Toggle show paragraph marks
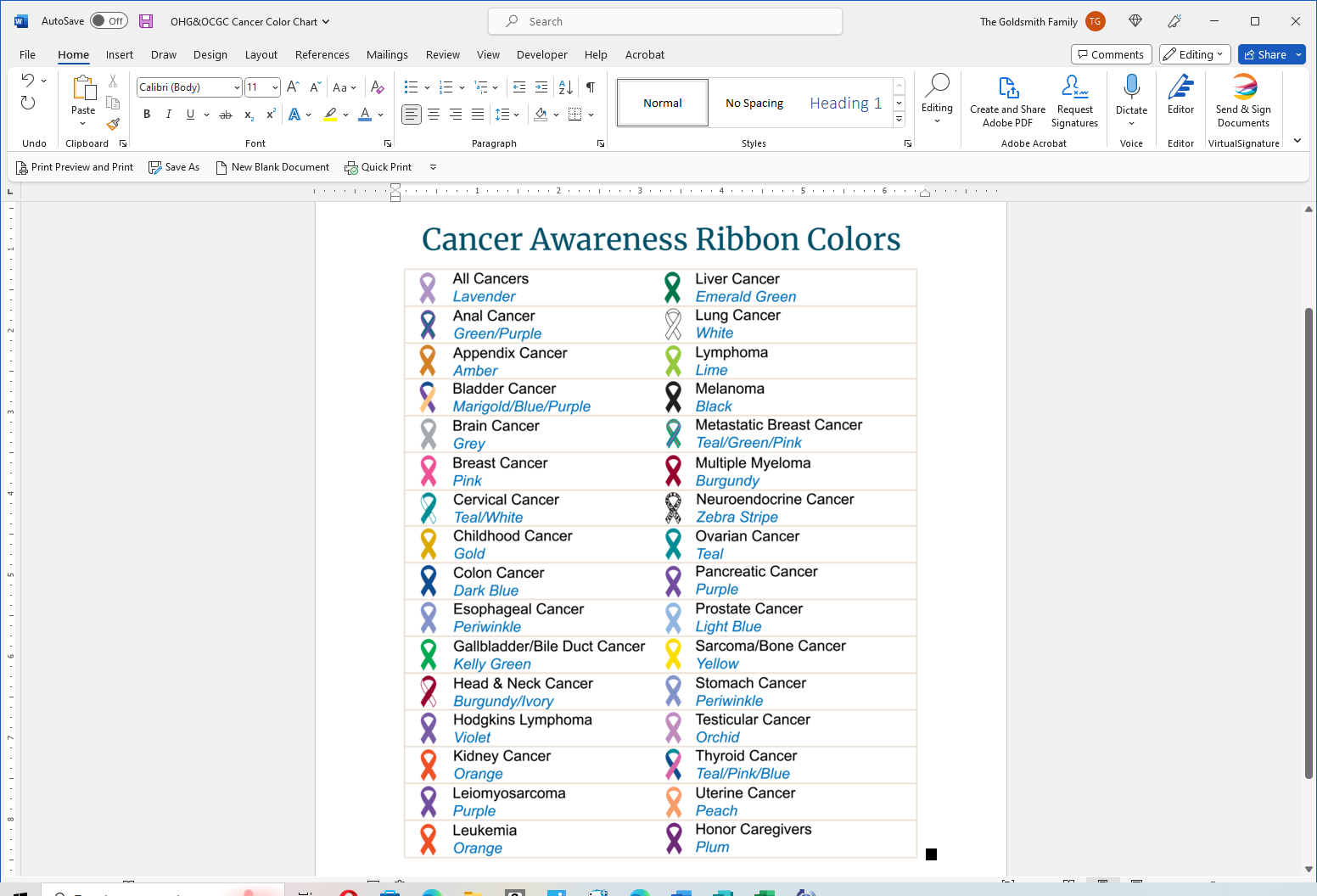This screenshot has height=896, width=1317. tap(591, 87)
